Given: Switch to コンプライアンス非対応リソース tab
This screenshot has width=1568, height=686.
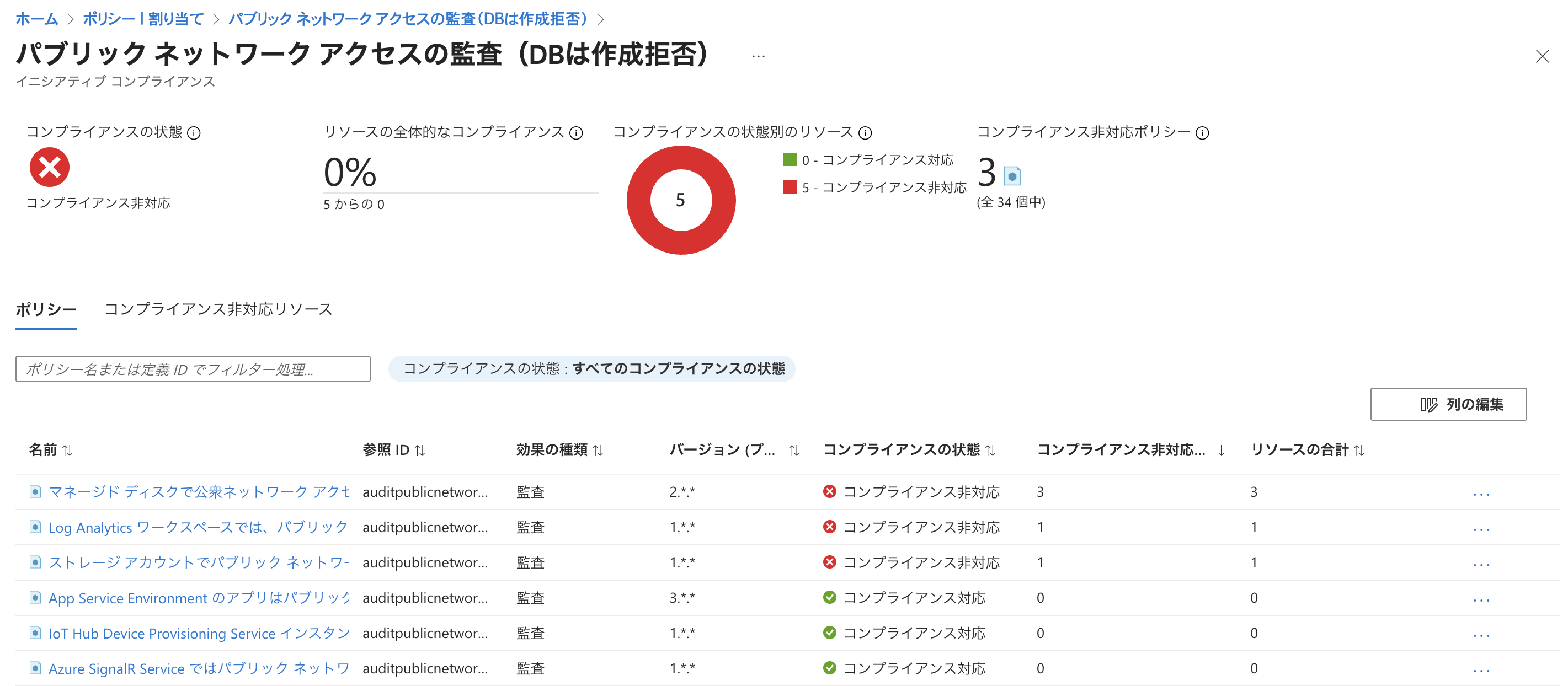Looking at the screenshot, I should click(218, 309).
